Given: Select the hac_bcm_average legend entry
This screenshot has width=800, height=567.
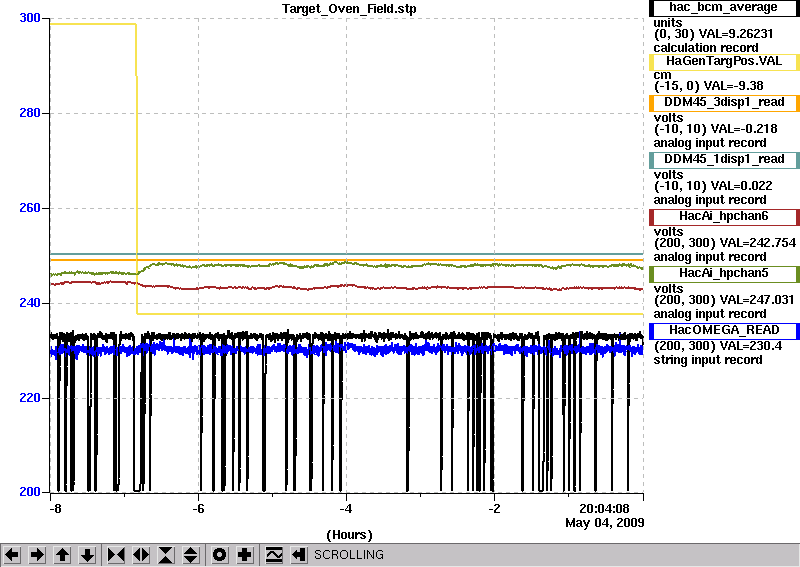Looking at the screenshot, I should (x=723, y=8).
